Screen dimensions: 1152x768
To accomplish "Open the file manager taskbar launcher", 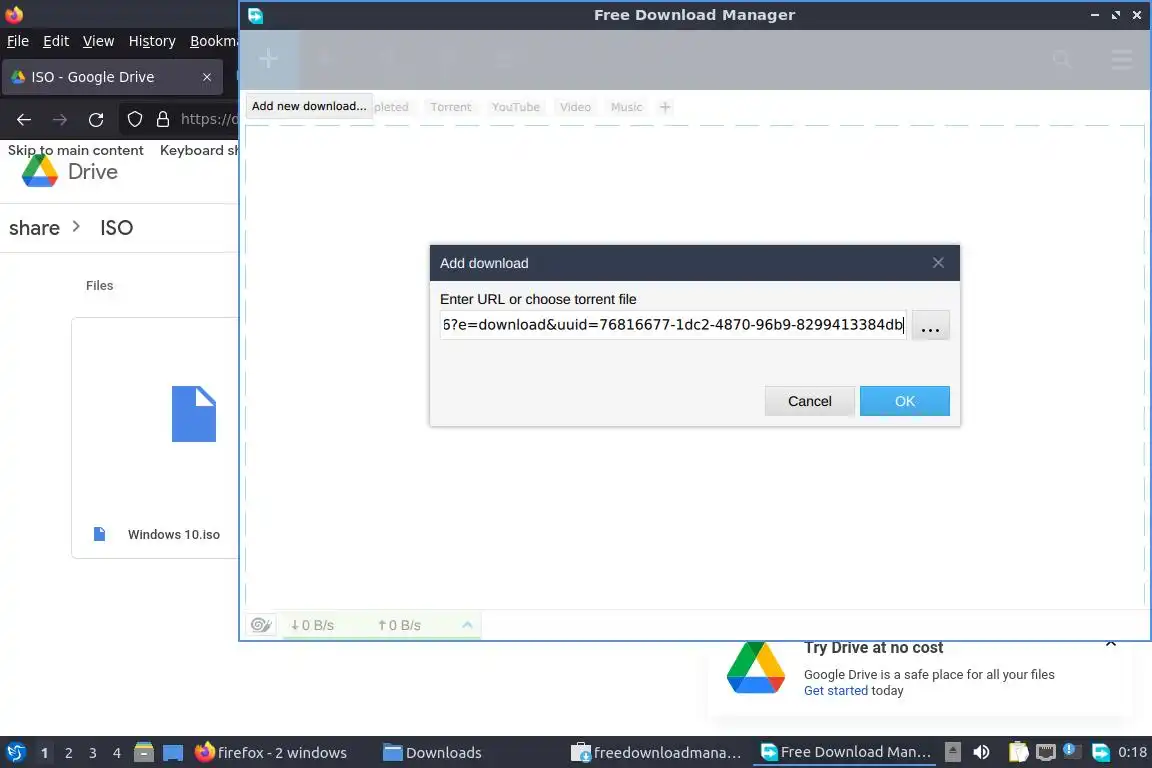I will [x=144, y=753].
